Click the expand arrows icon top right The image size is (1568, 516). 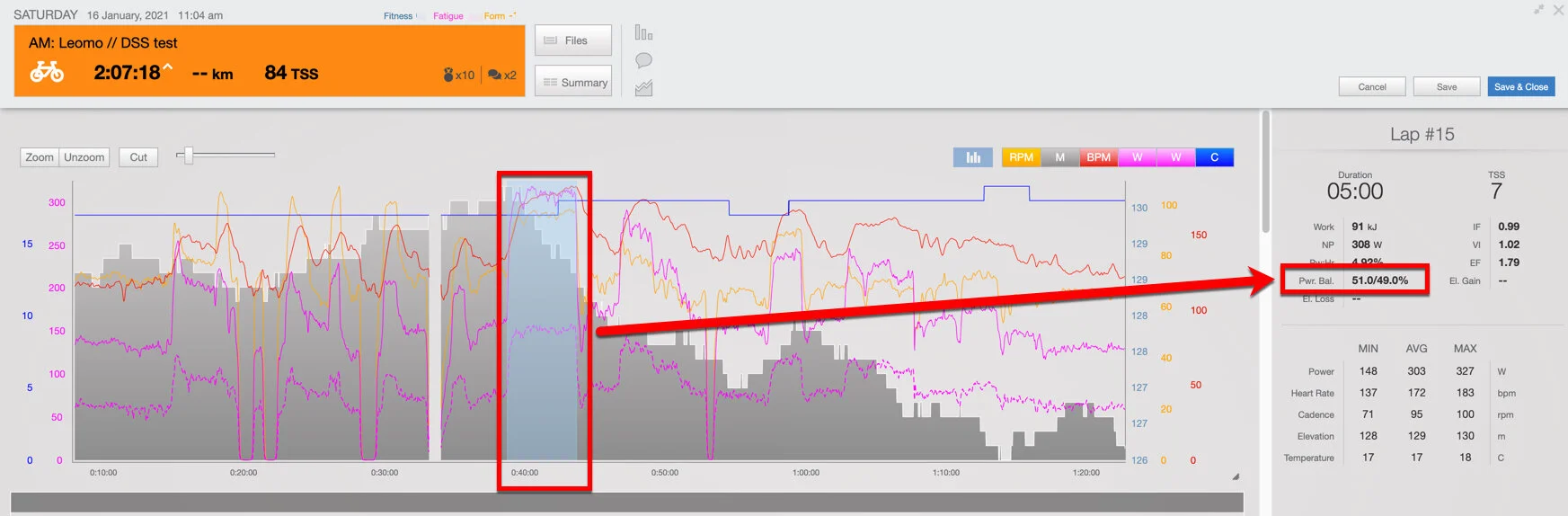pos(1538,9)
